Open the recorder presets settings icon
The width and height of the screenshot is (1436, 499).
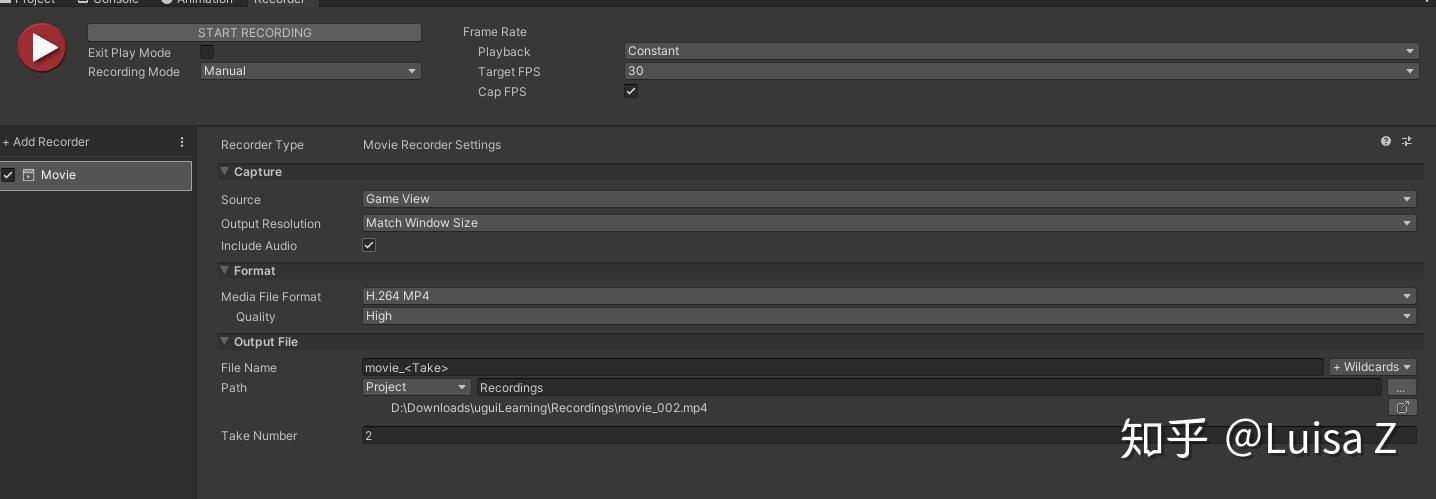pyautogui.click(x=1407, y=142)
